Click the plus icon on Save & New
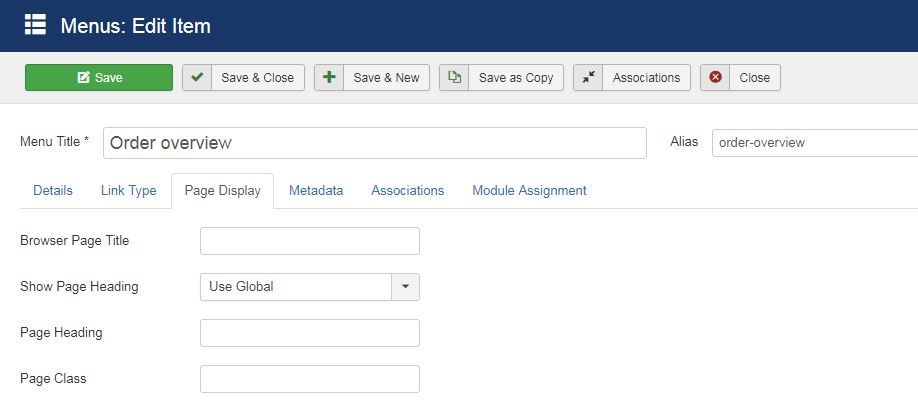 [329, 78]
